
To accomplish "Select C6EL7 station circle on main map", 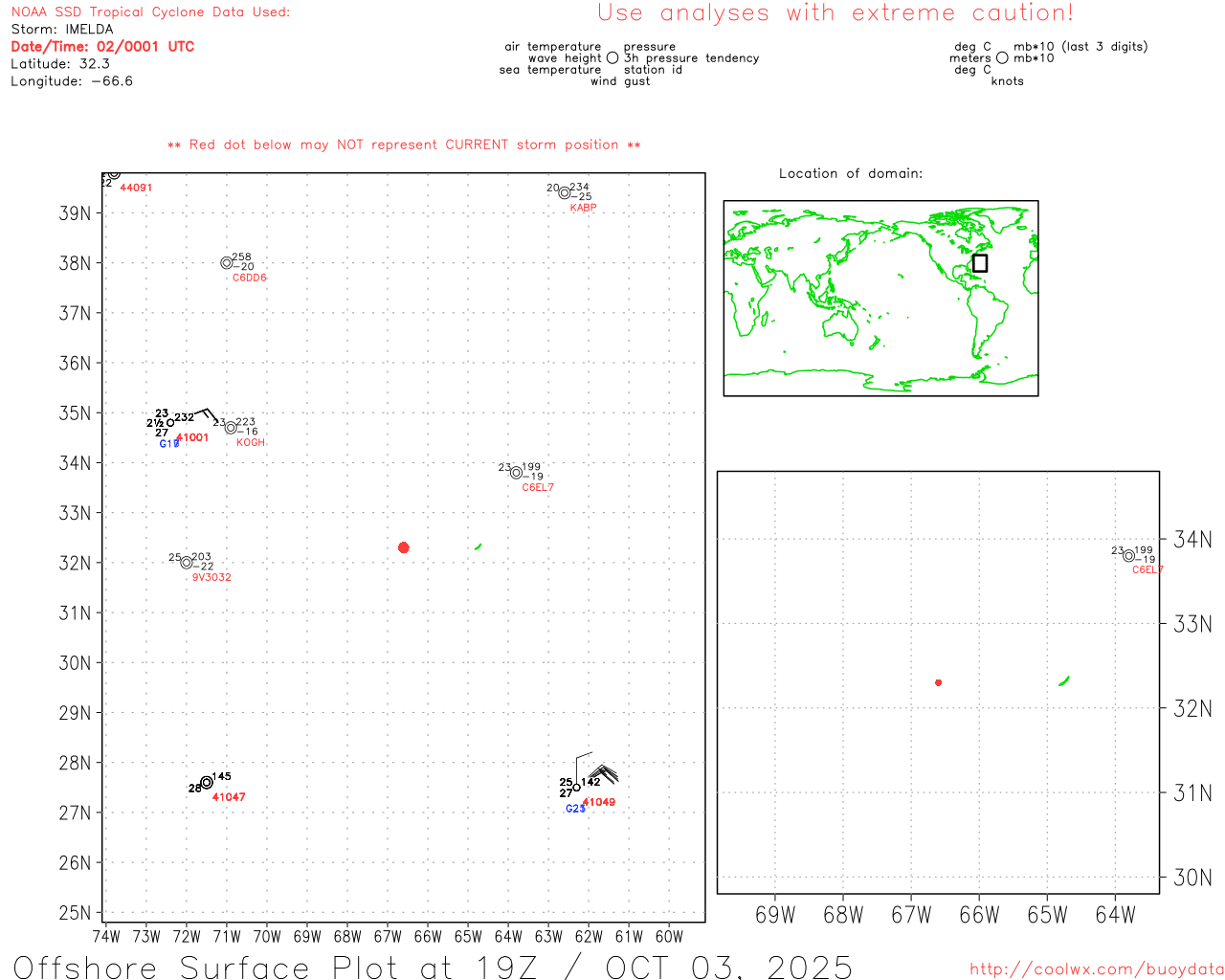I will [x=517, y=473].
